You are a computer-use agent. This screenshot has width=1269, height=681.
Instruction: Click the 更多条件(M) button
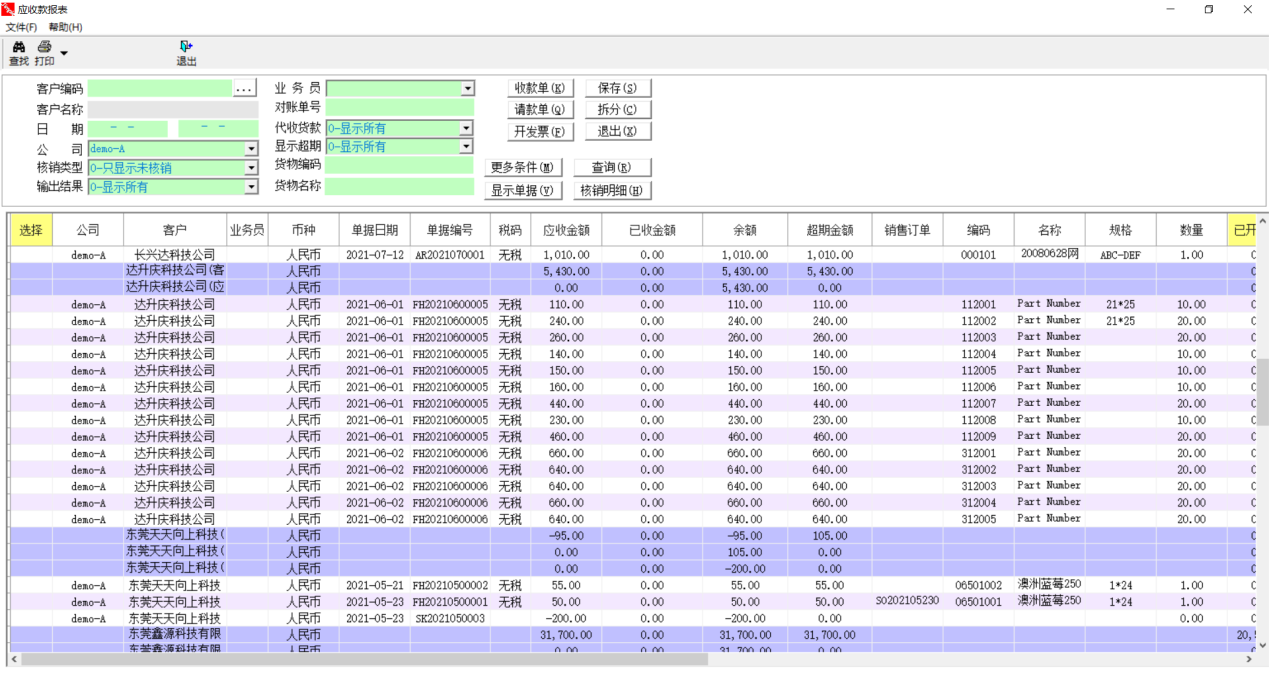(524, 167)
